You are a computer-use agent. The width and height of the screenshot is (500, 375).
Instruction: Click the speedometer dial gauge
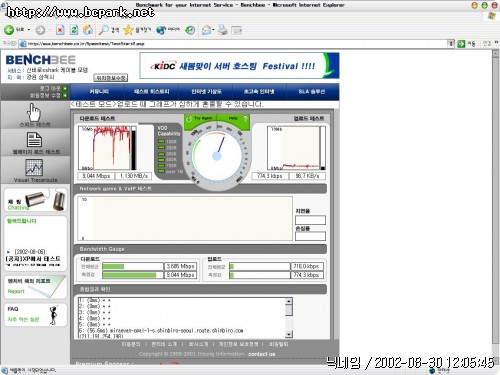point(217,156)
